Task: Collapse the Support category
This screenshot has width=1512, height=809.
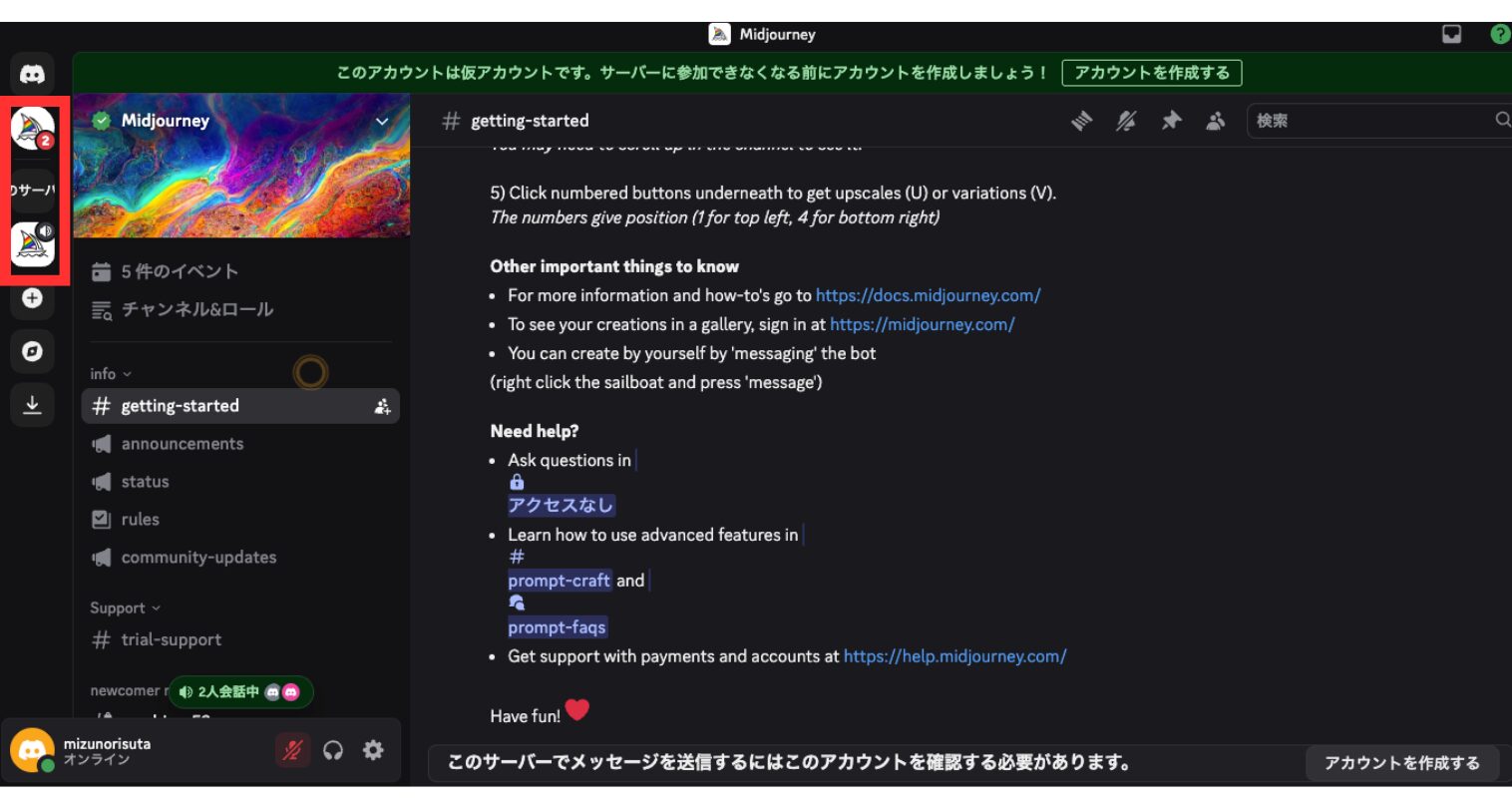Action: coord(125,608)
